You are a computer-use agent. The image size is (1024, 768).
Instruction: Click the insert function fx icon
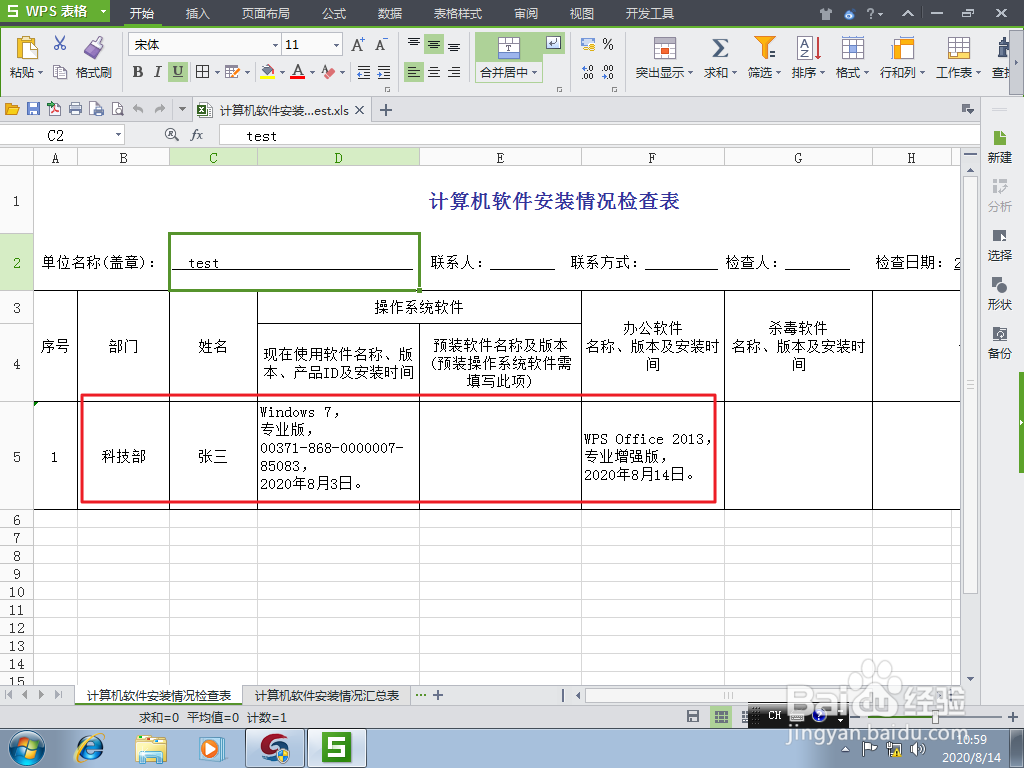point(197,135)
